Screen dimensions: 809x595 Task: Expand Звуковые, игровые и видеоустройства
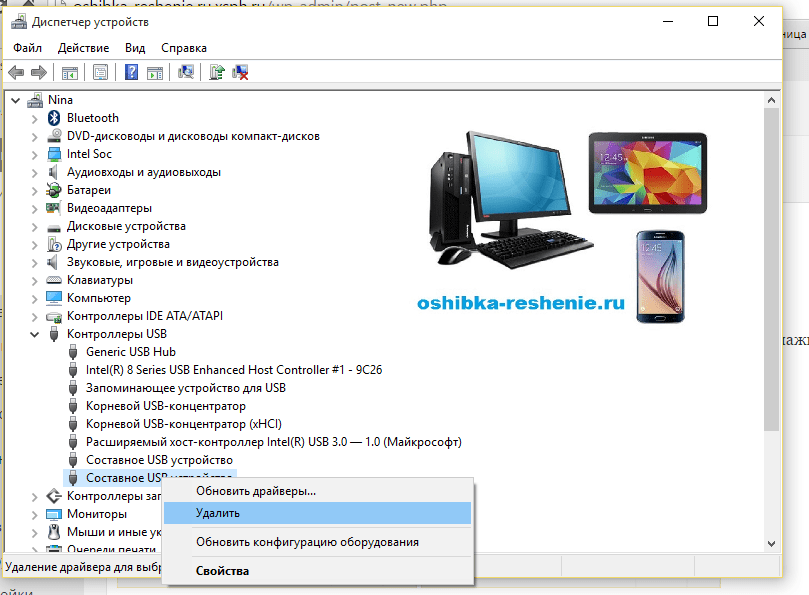(x=35, y=263)
